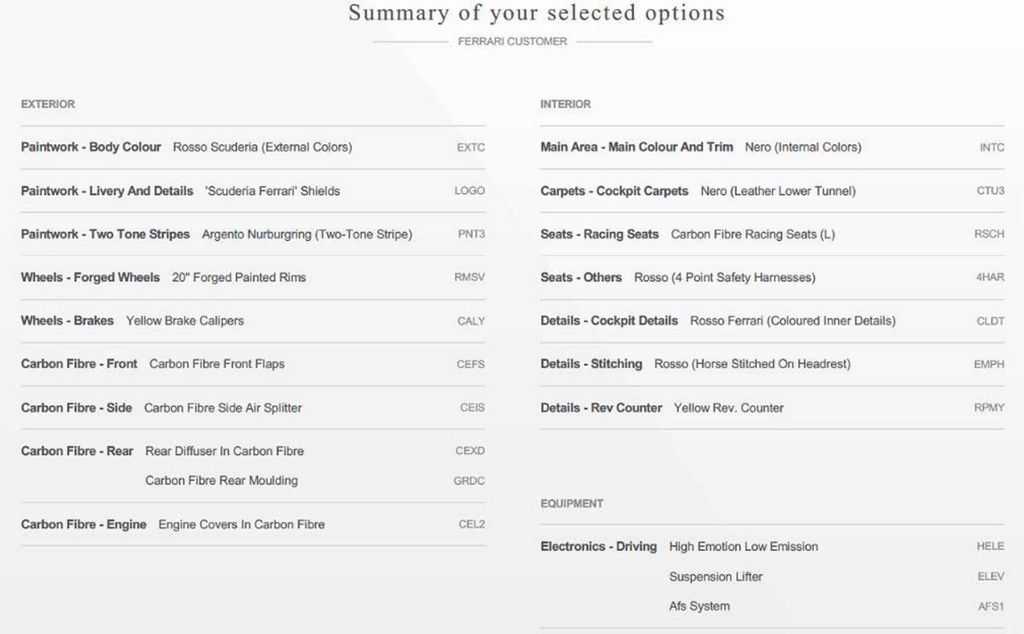The width and height of the screenshot is (1024, 634).
Task: Click the 'Summary of your selected options' heading
Action: click(x=536, y=14)
